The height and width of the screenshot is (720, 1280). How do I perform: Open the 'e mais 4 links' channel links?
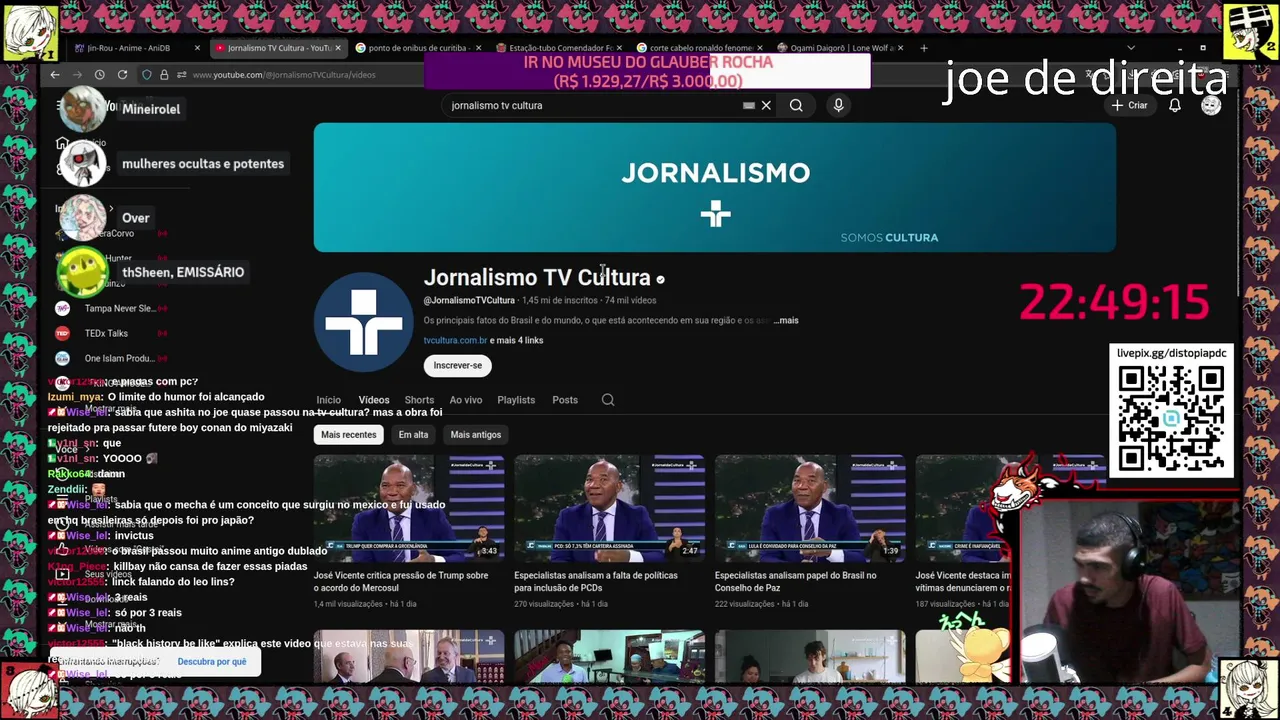(x=517, y=340)
